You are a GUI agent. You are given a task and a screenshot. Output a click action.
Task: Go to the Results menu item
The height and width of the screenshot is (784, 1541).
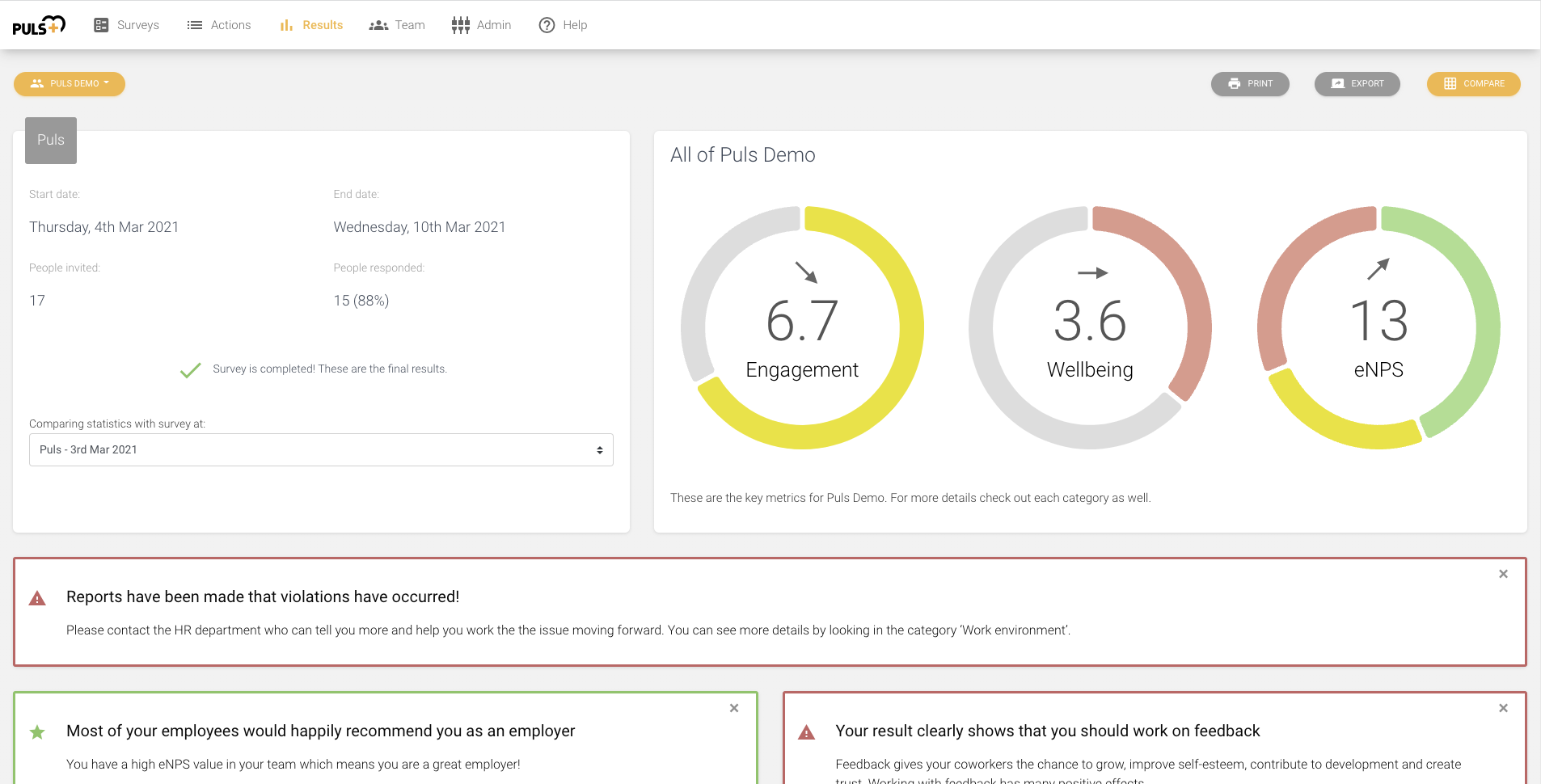click(311, 25)
